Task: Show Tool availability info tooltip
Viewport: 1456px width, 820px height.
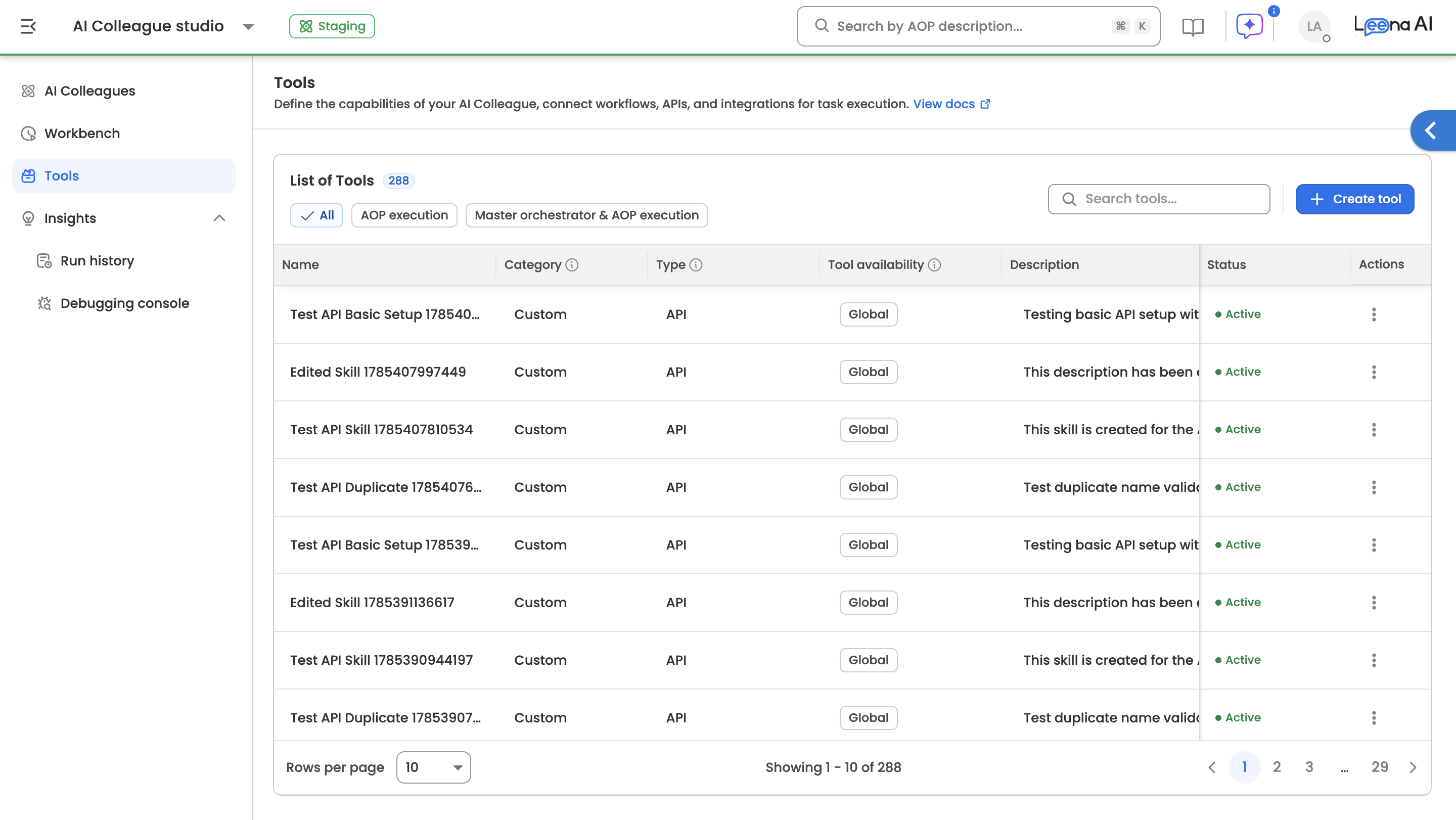Action: coord(934,264)
